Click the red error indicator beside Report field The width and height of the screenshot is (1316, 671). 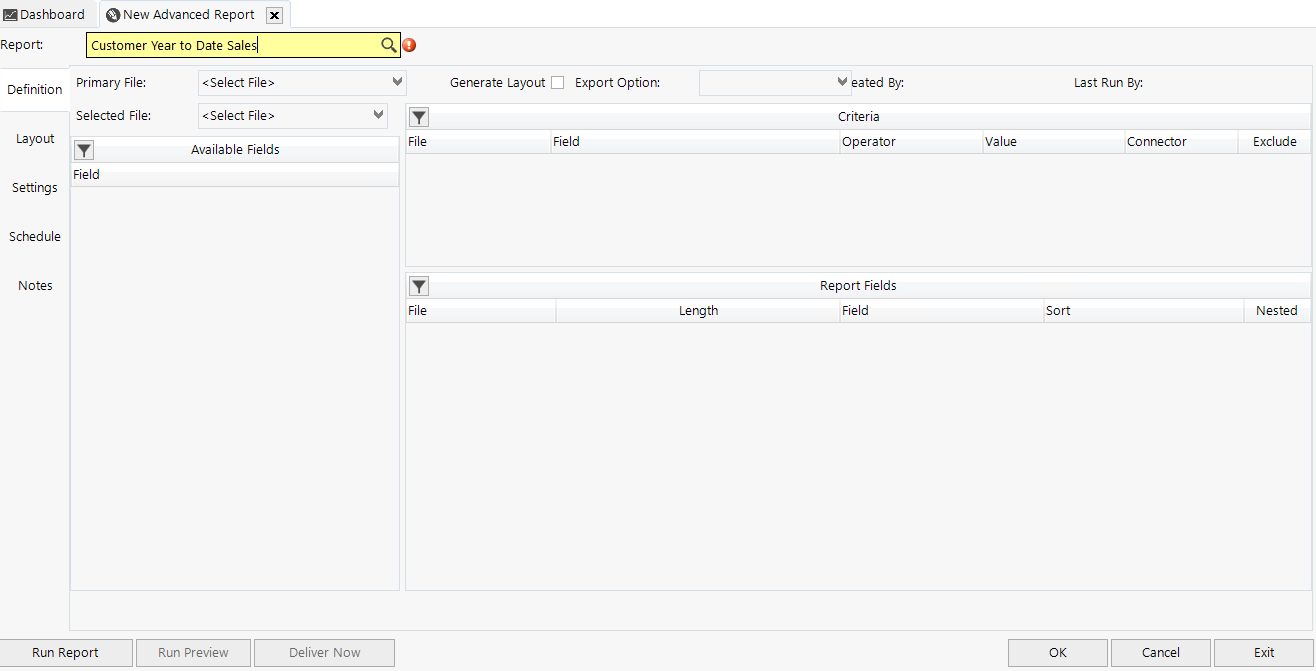(408, 45)
